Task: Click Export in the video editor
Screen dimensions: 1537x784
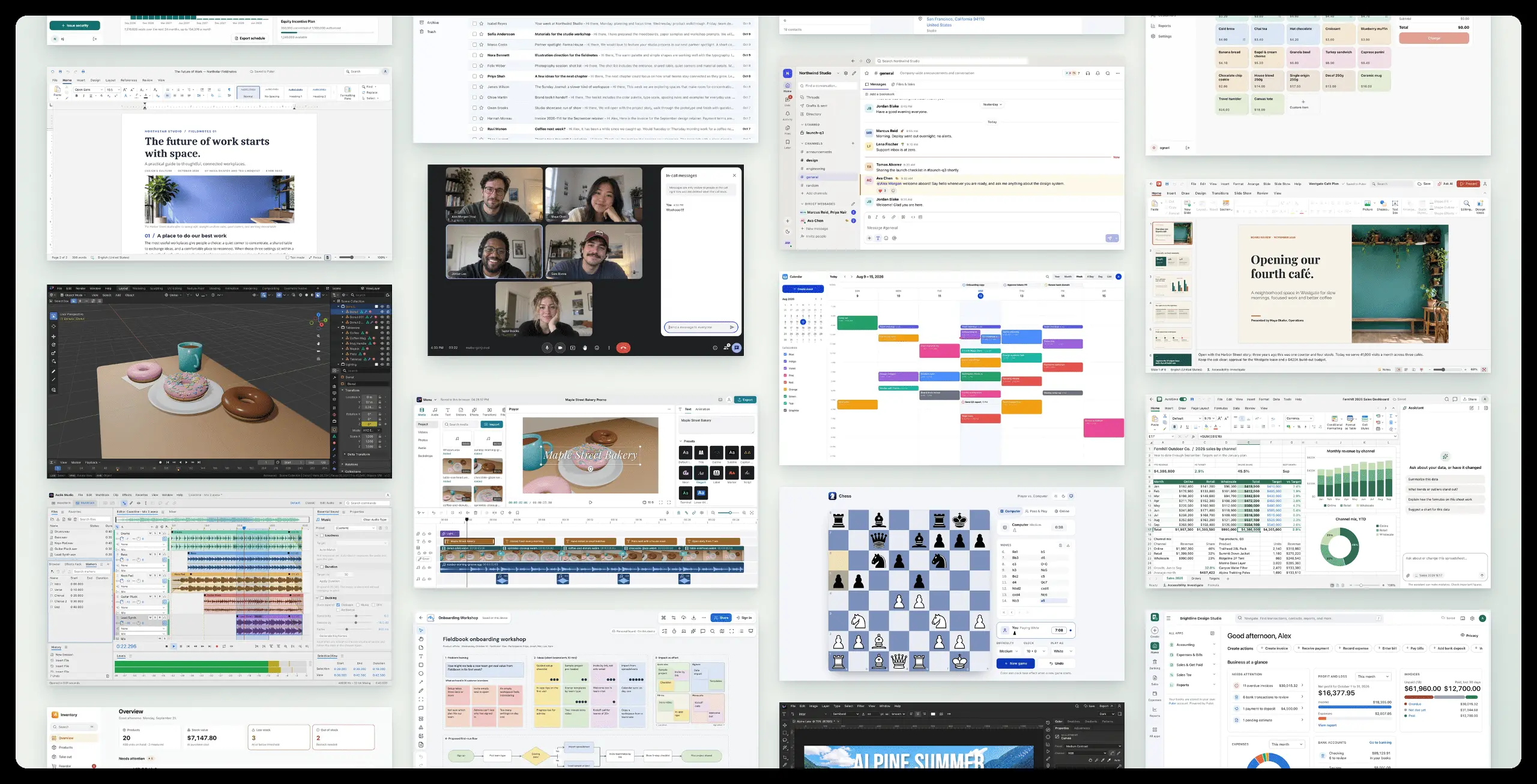Action: click(x=745, y=400)
